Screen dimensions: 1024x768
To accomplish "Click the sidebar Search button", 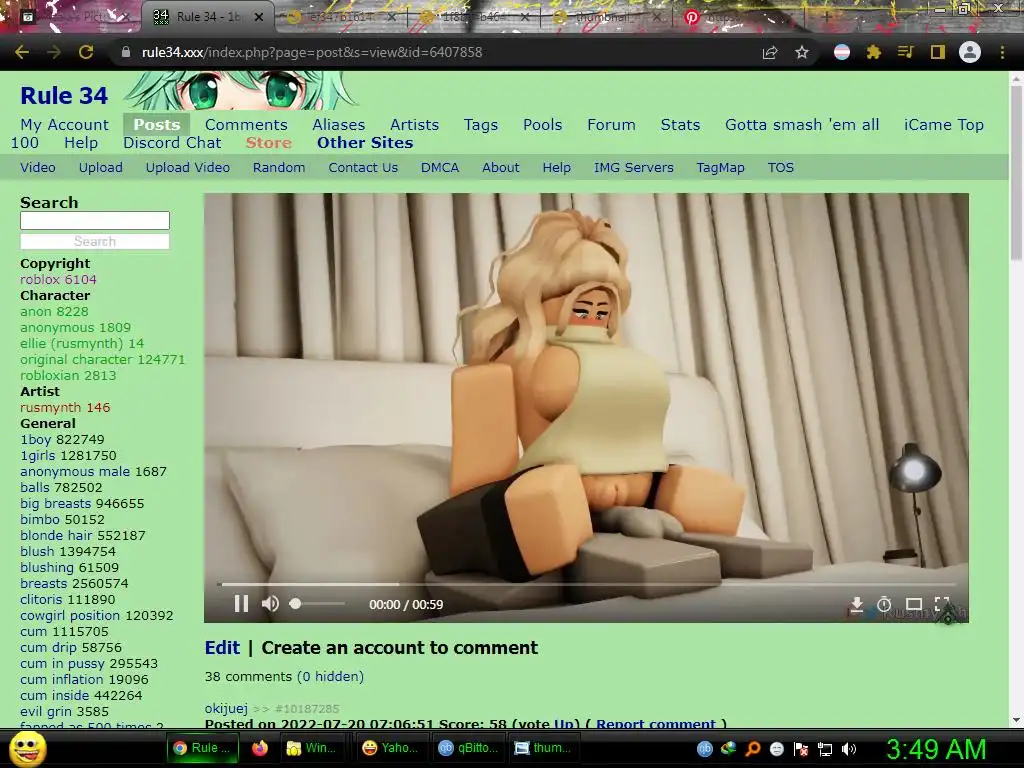I will (x=95, y=242).
